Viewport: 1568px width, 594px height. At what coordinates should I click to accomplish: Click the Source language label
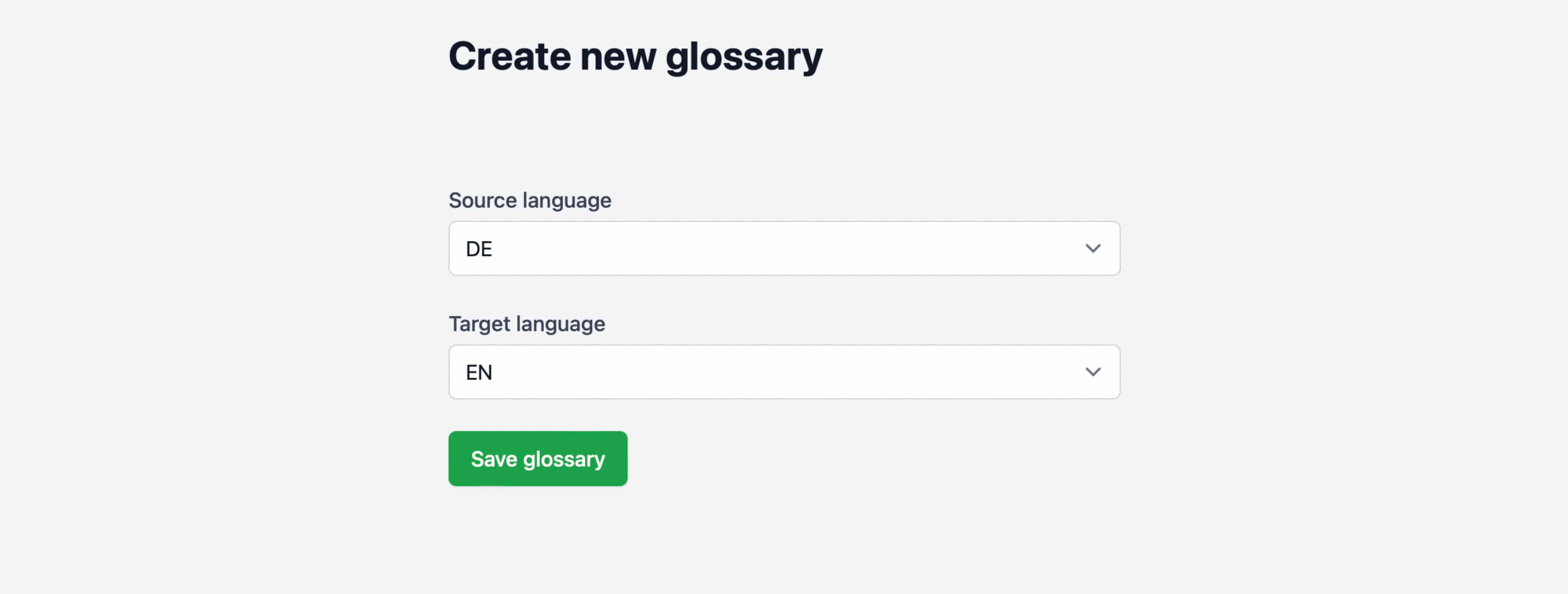[x=530, y=200]
